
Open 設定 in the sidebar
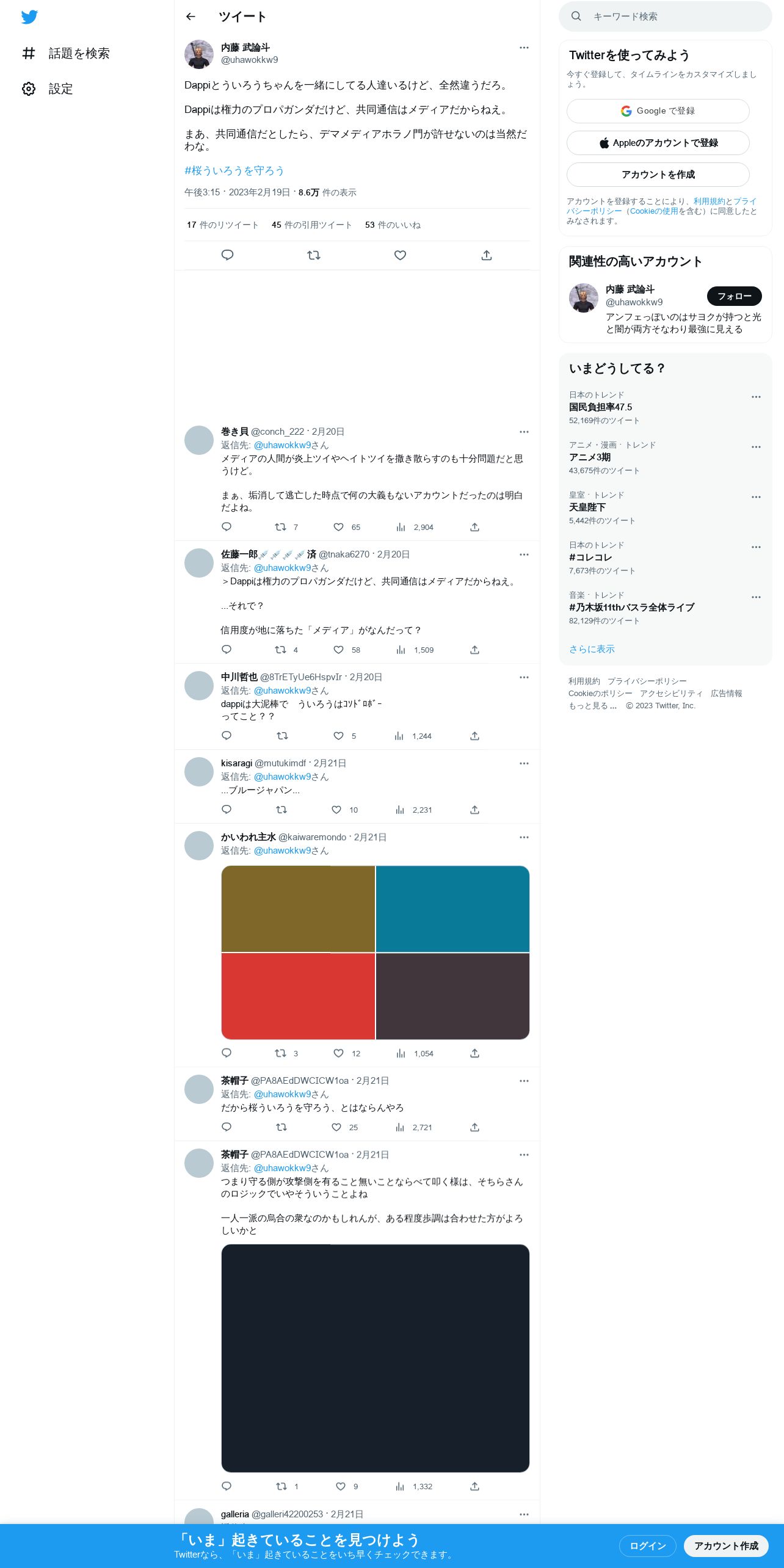pos(48,89)
